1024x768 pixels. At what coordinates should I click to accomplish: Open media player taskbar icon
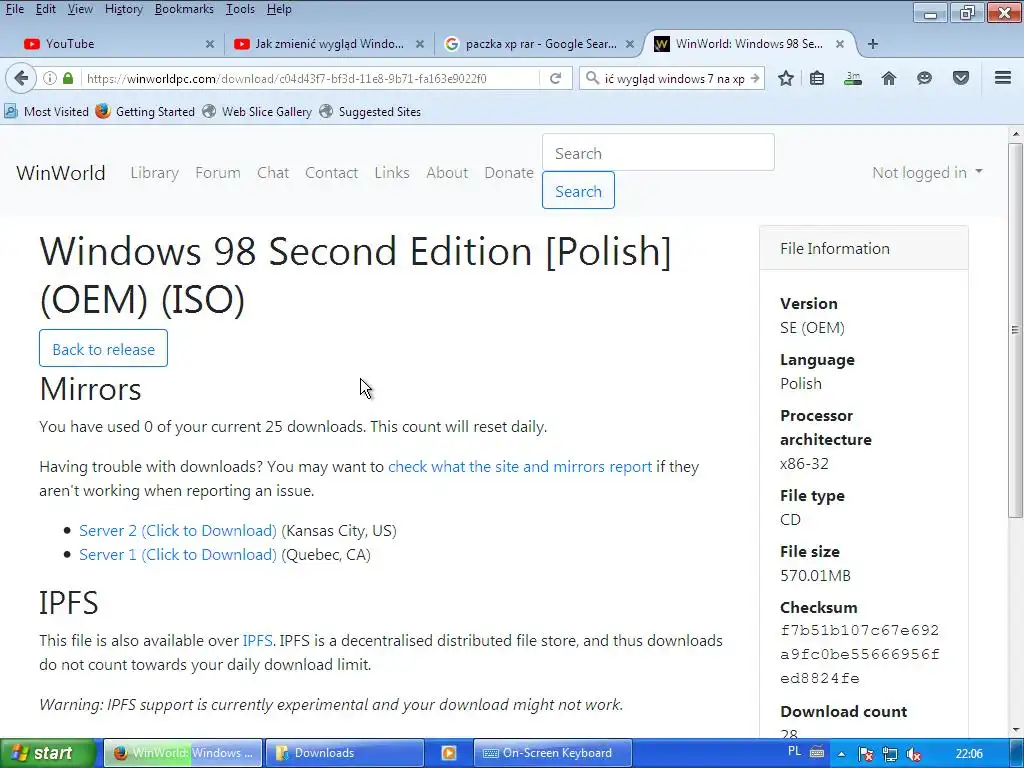click(x=449, y=753)
